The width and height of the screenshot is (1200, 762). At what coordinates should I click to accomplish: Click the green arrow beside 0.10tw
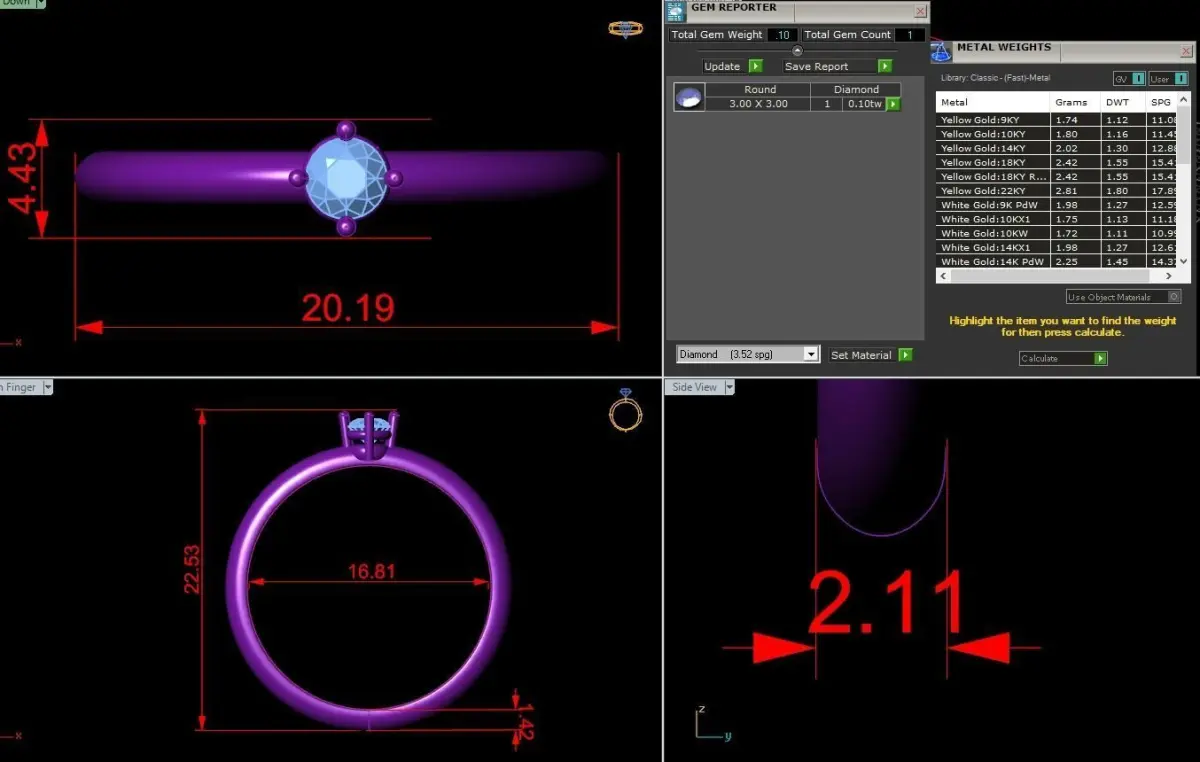coord(893,104)
